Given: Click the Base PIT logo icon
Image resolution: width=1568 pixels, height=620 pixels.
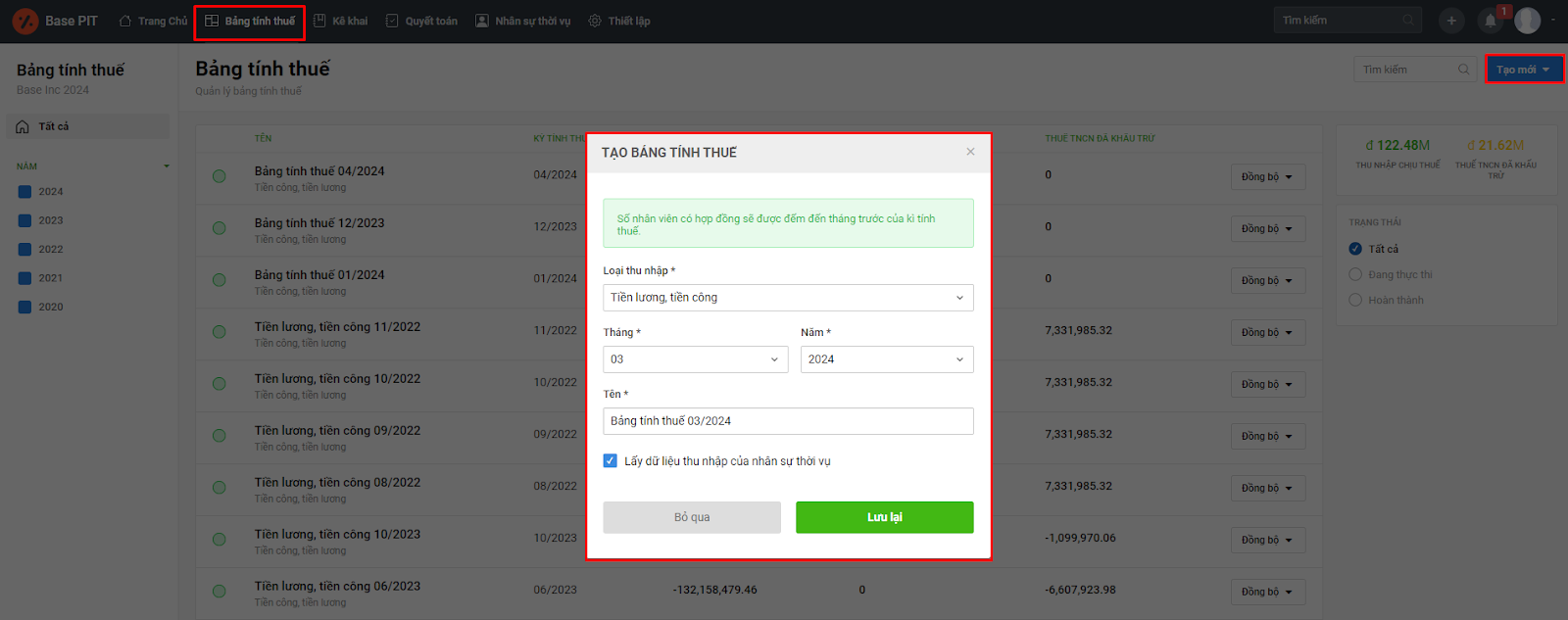Looking at the screenshot, I should click(25, 21).
